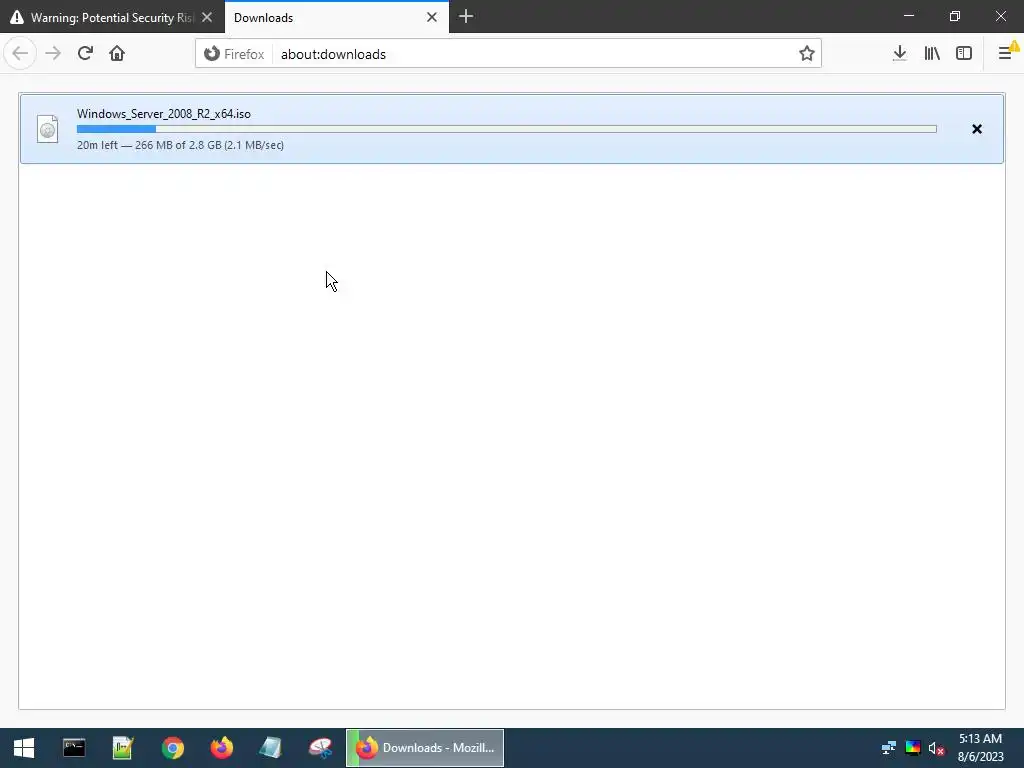Show the sidebar
1024x768 pixels.
964,54
